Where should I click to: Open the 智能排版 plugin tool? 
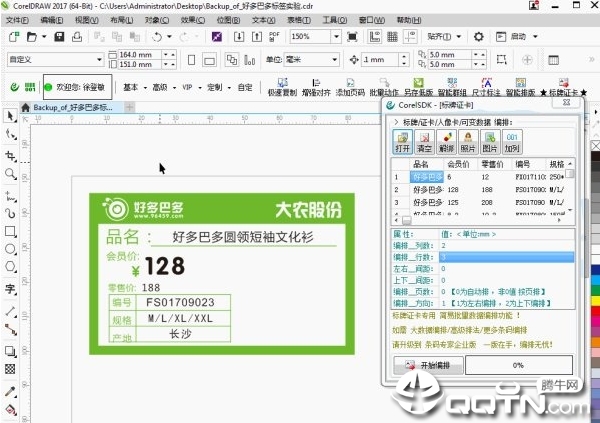point(520,87)
